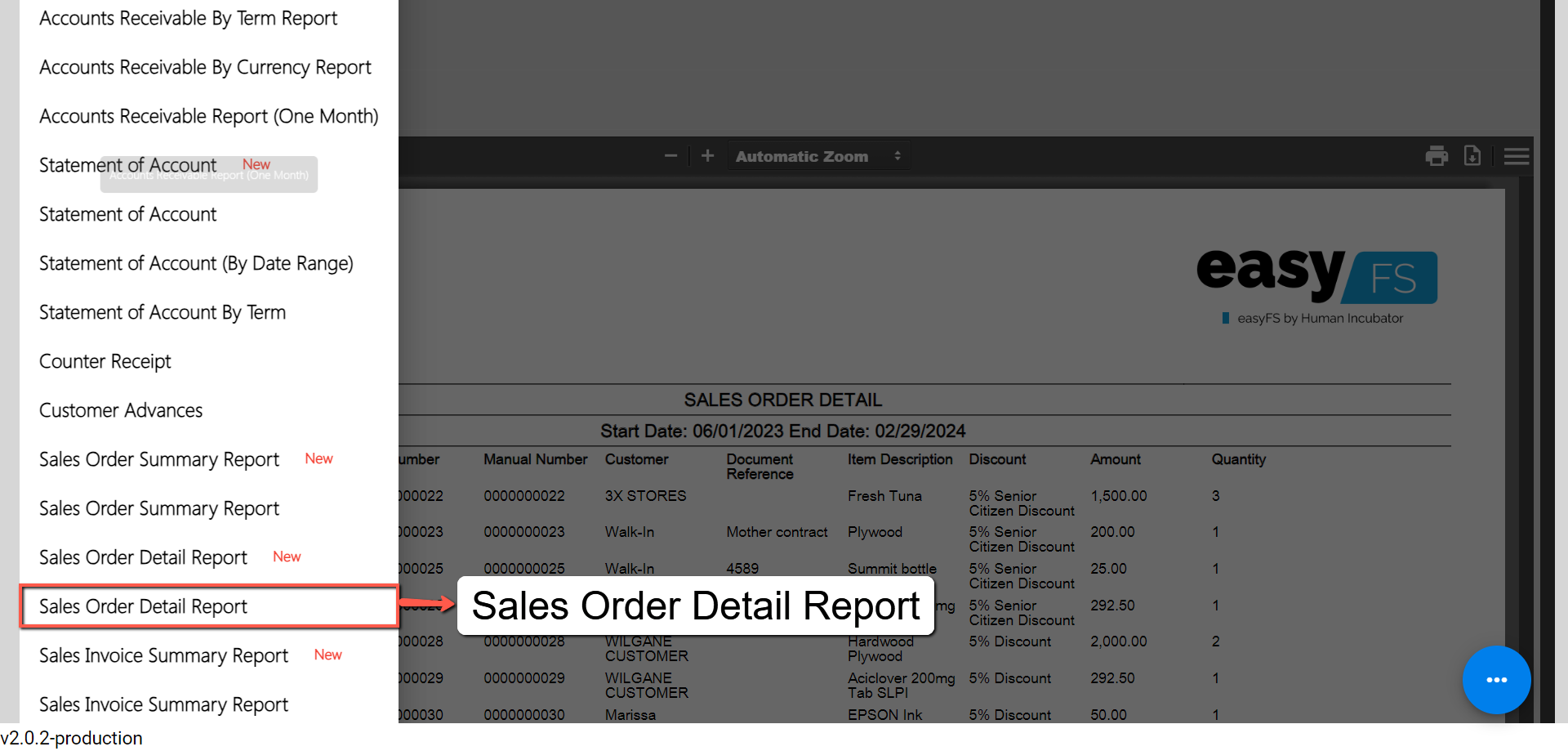Open the Automatic Zoom dropdown

818,156
